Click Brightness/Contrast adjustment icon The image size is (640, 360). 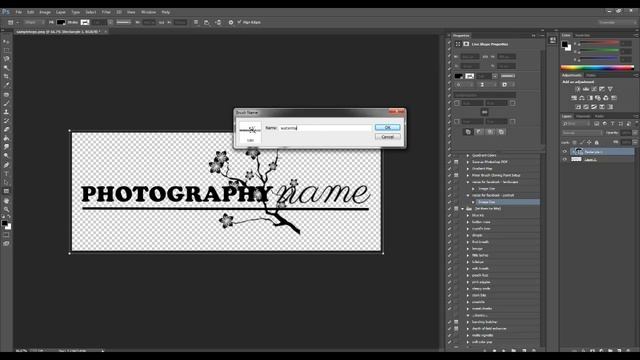tap(578, 89)
